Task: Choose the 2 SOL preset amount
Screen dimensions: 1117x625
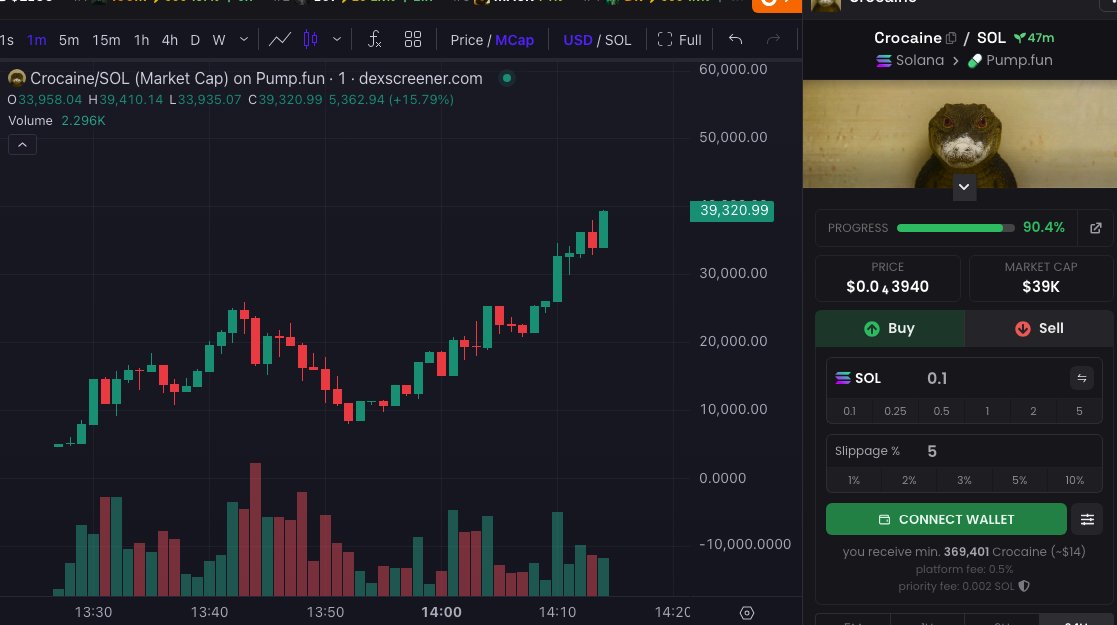Action: point(1033,411)
